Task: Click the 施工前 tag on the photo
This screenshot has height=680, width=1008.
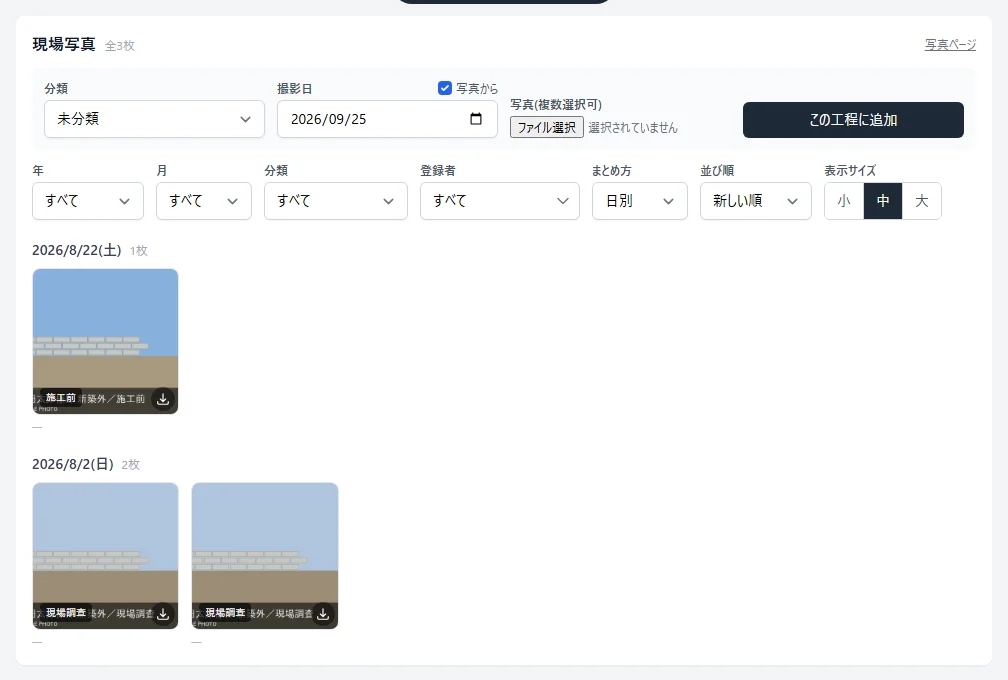Action: tap(61, 398)
